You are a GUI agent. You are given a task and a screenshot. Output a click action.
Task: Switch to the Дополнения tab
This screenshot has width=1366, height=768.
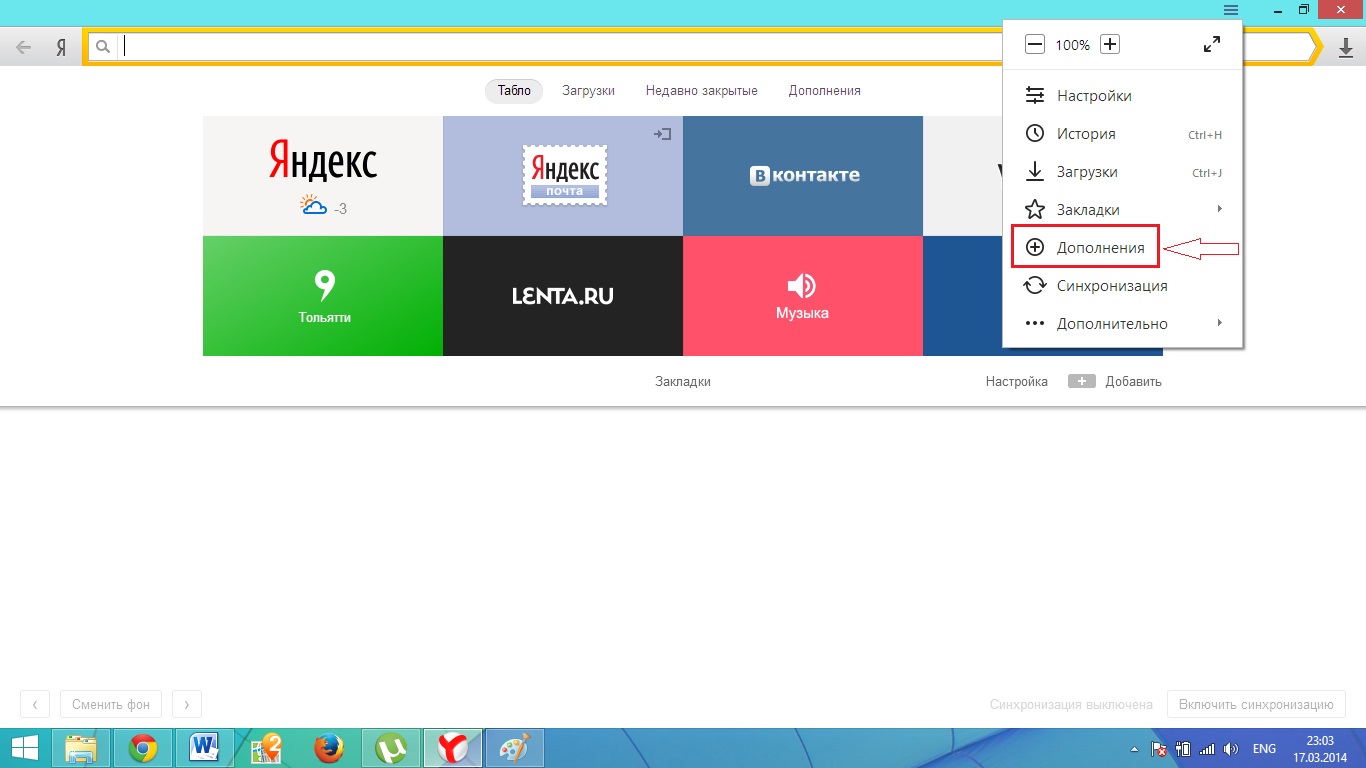click(x=824, y=91)
